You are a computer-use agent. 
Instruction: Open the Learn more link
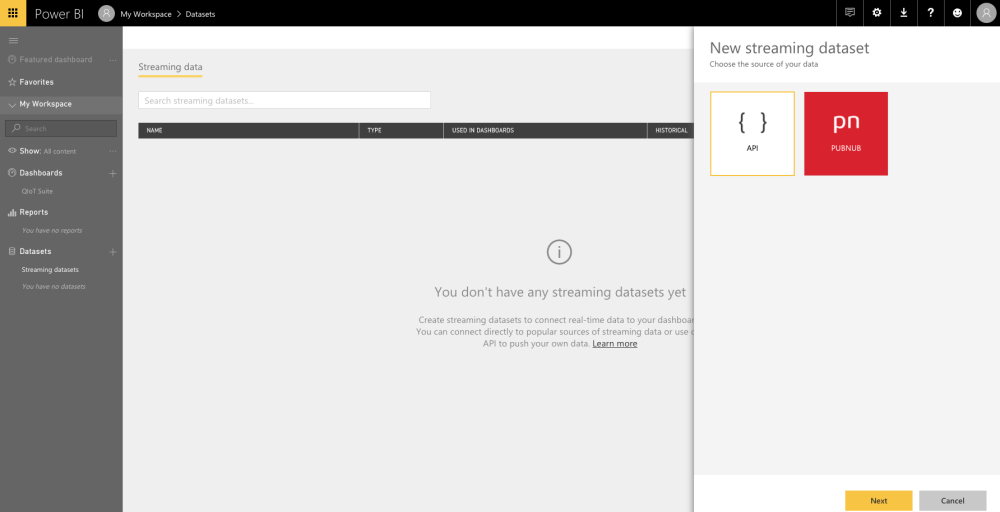[x=615, y=344]
